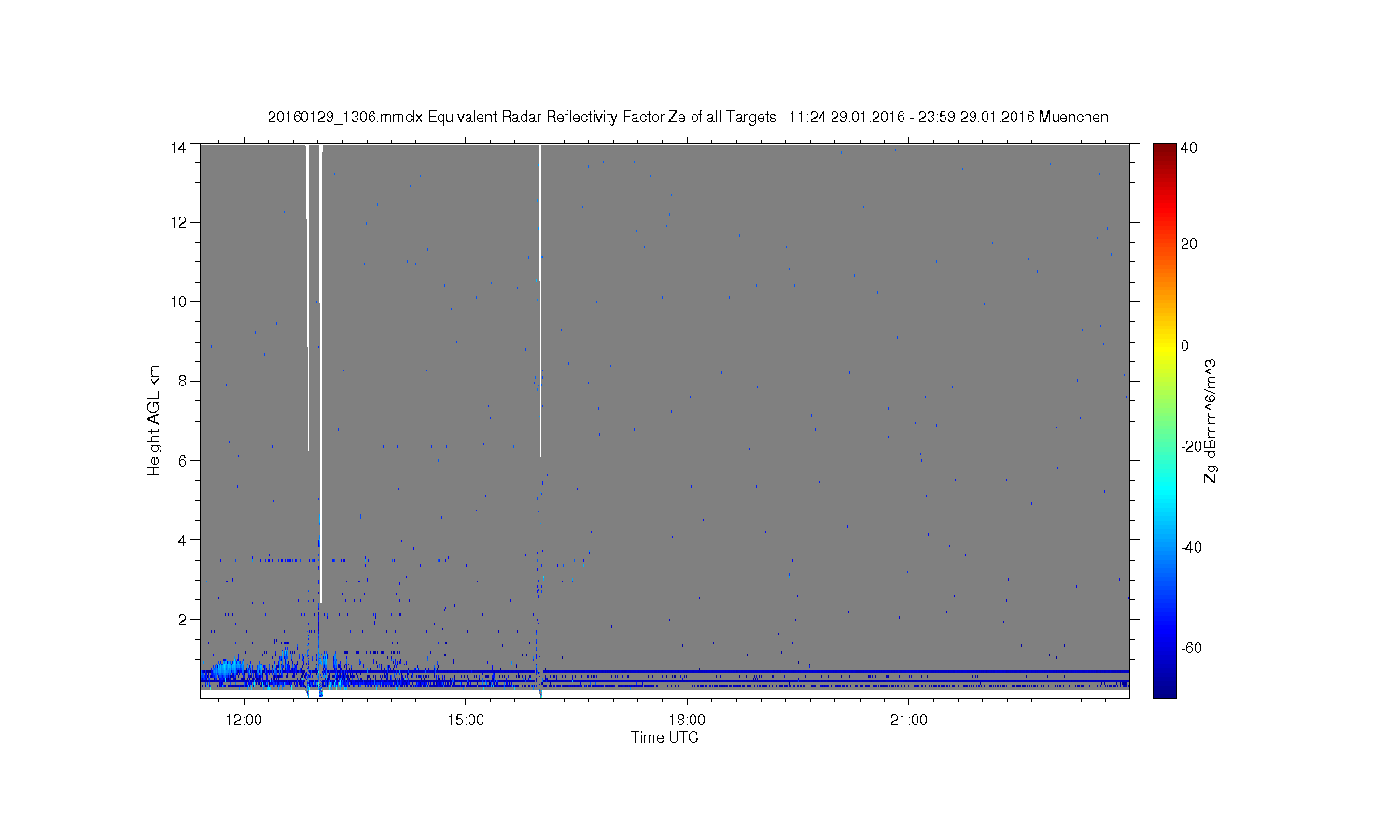Image resolution: width=1400 pixels, height=840 pixels.
Task: Click the height tick label '10'
Action: click(x=177, y=301)
